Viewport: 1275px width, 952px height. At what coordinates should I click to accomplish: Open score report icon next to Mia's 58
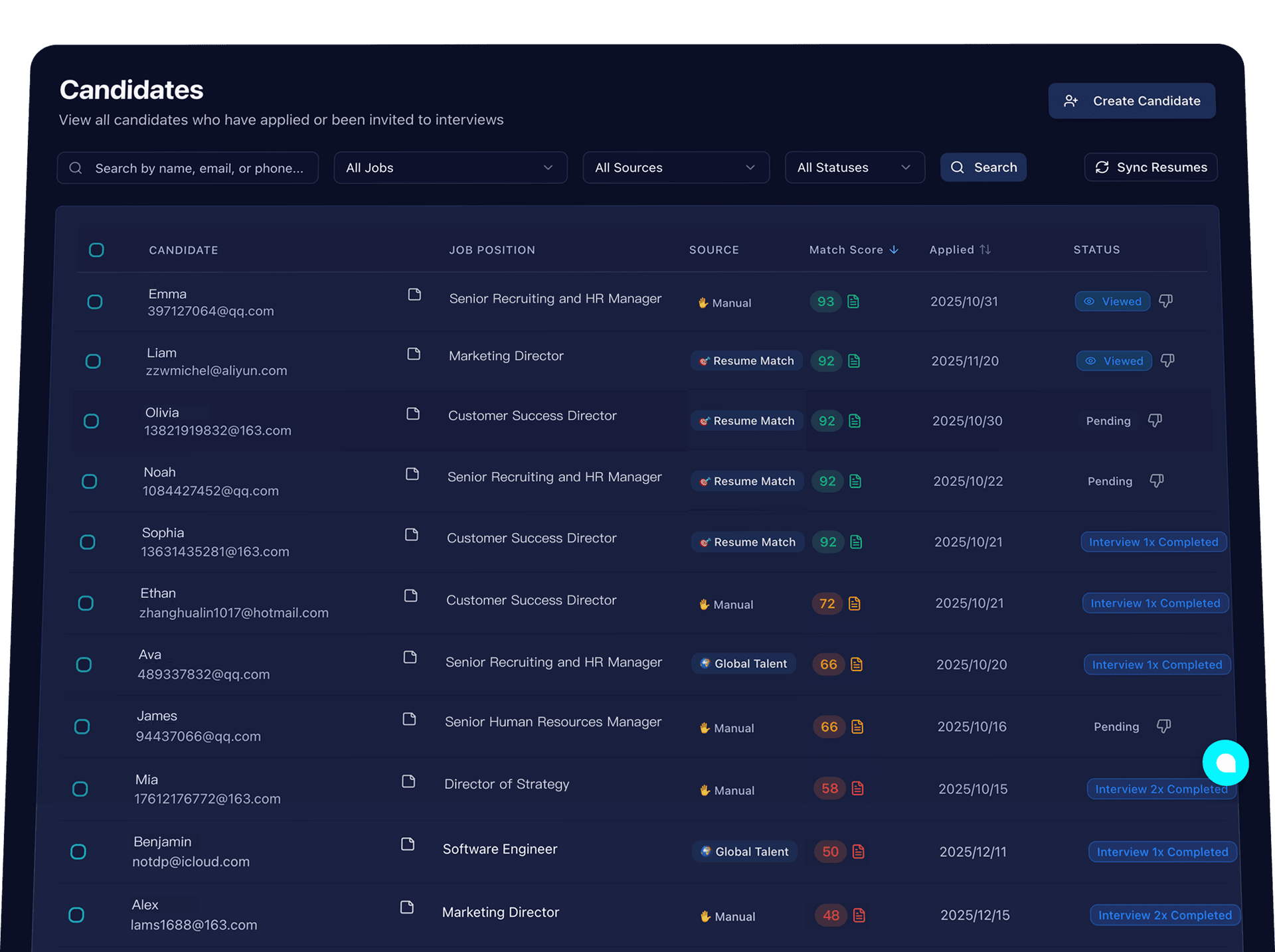(858, 789)
